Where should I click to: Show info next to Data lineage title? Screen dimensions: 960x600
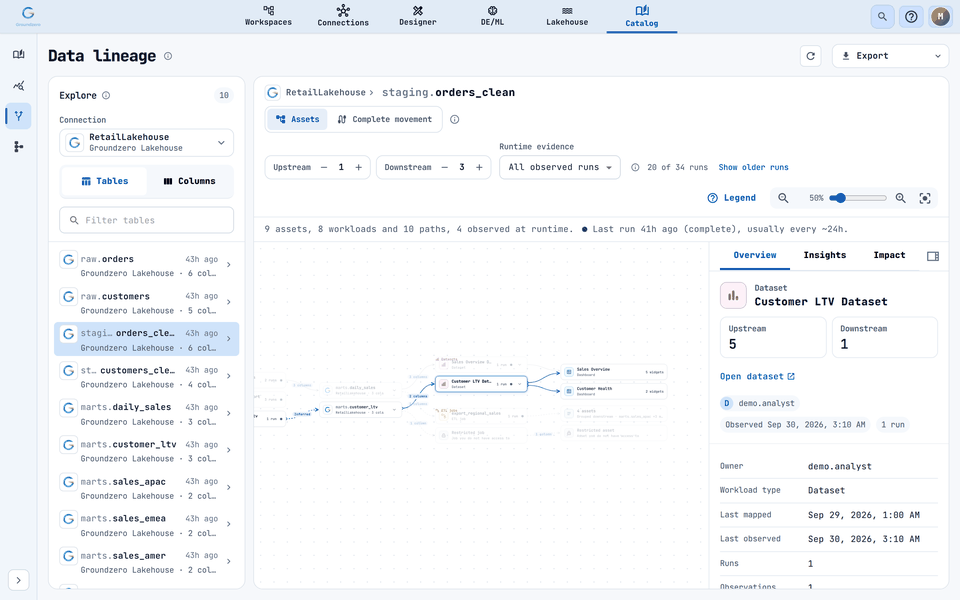168,56
